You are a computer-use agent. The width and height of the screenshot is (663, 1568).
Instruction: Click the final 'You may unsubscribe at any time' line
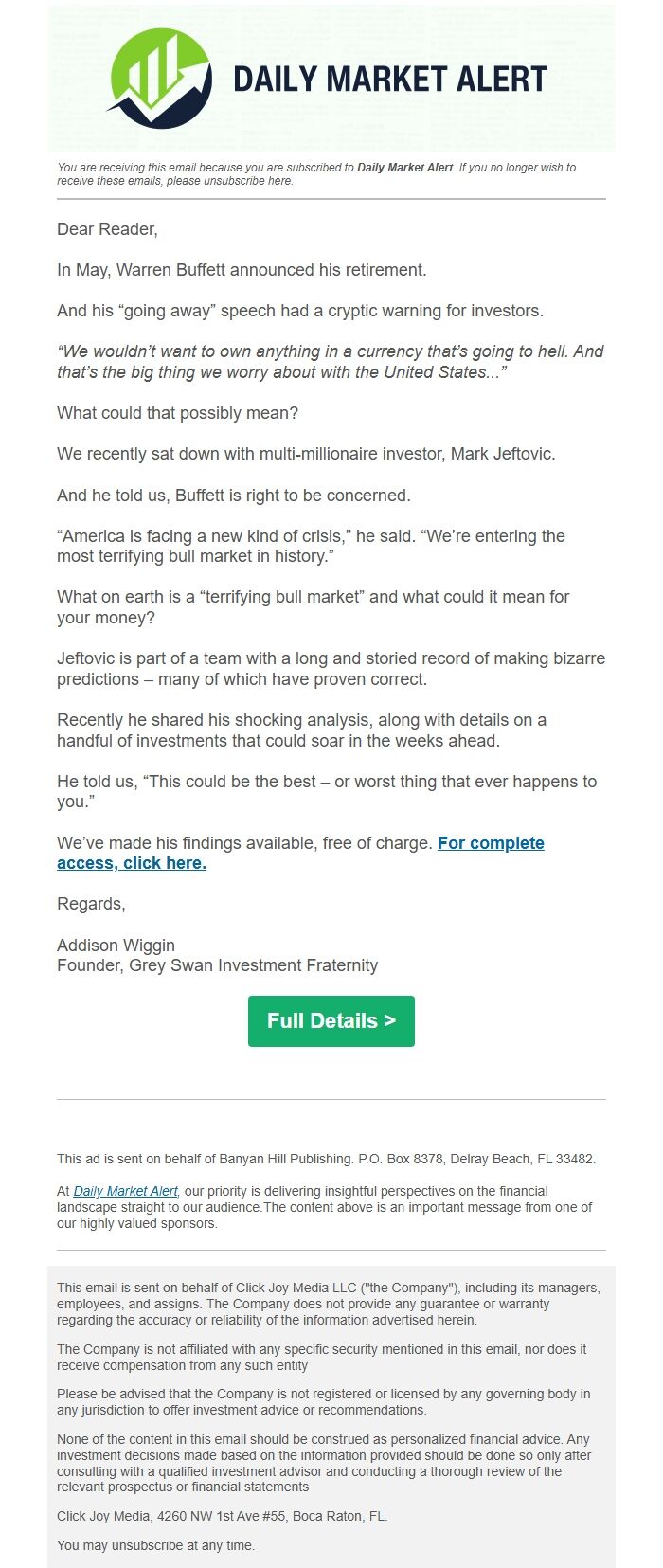point(155,1544)
